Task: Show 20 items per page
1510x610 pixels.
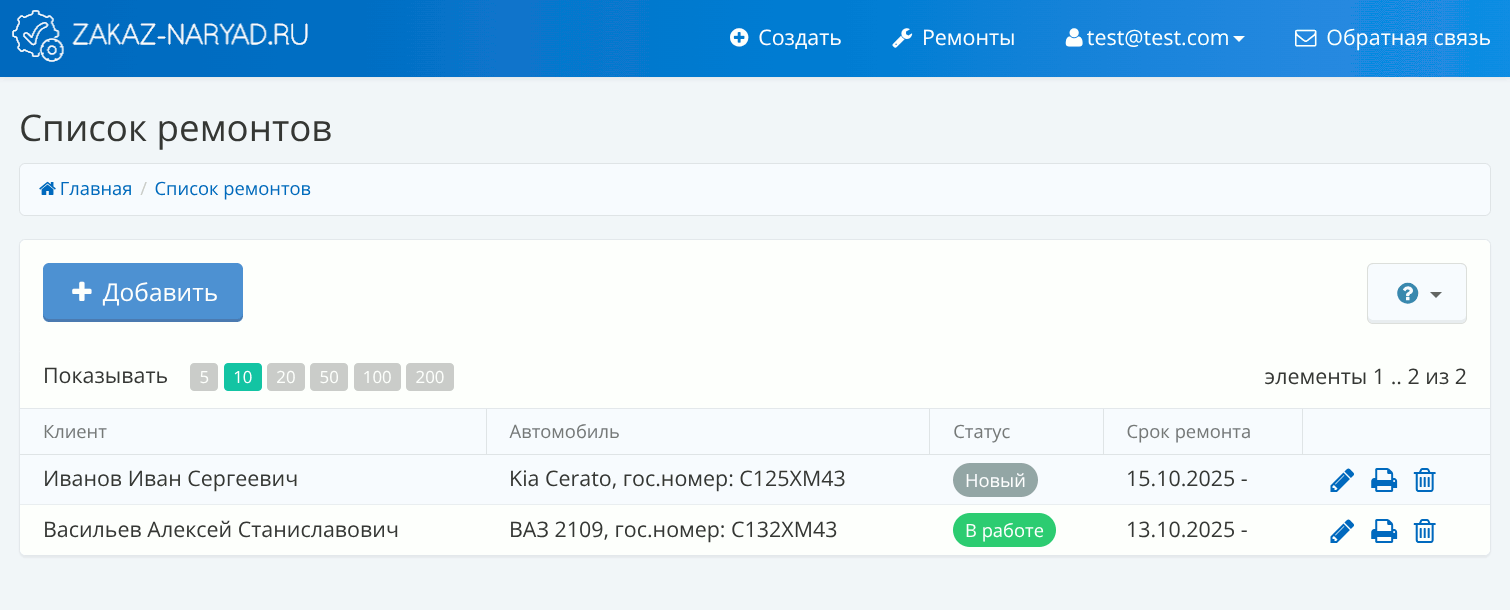Action: (286, 377)
